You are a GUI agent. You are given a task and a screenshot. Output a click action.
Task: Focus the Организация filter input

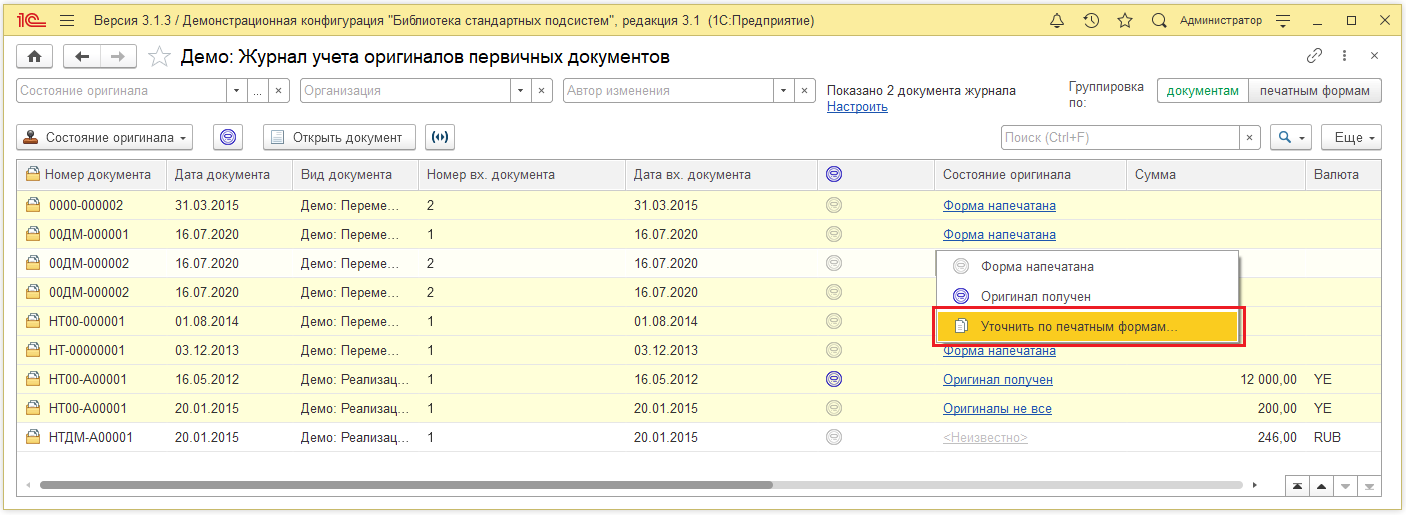tap(405, 90)
